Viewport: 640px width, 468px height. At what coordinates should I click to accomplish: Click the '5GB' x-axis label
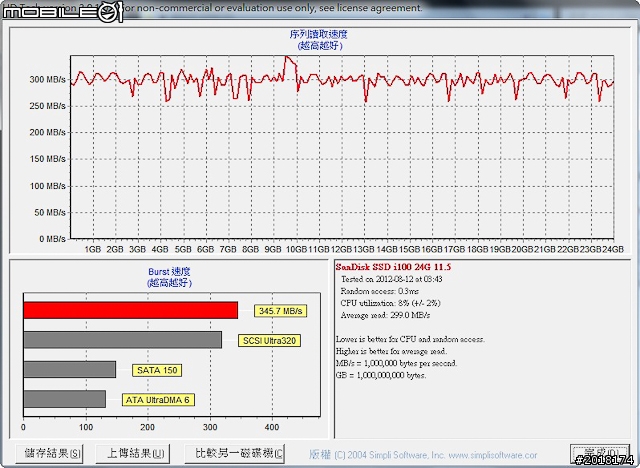coord(183,249)
